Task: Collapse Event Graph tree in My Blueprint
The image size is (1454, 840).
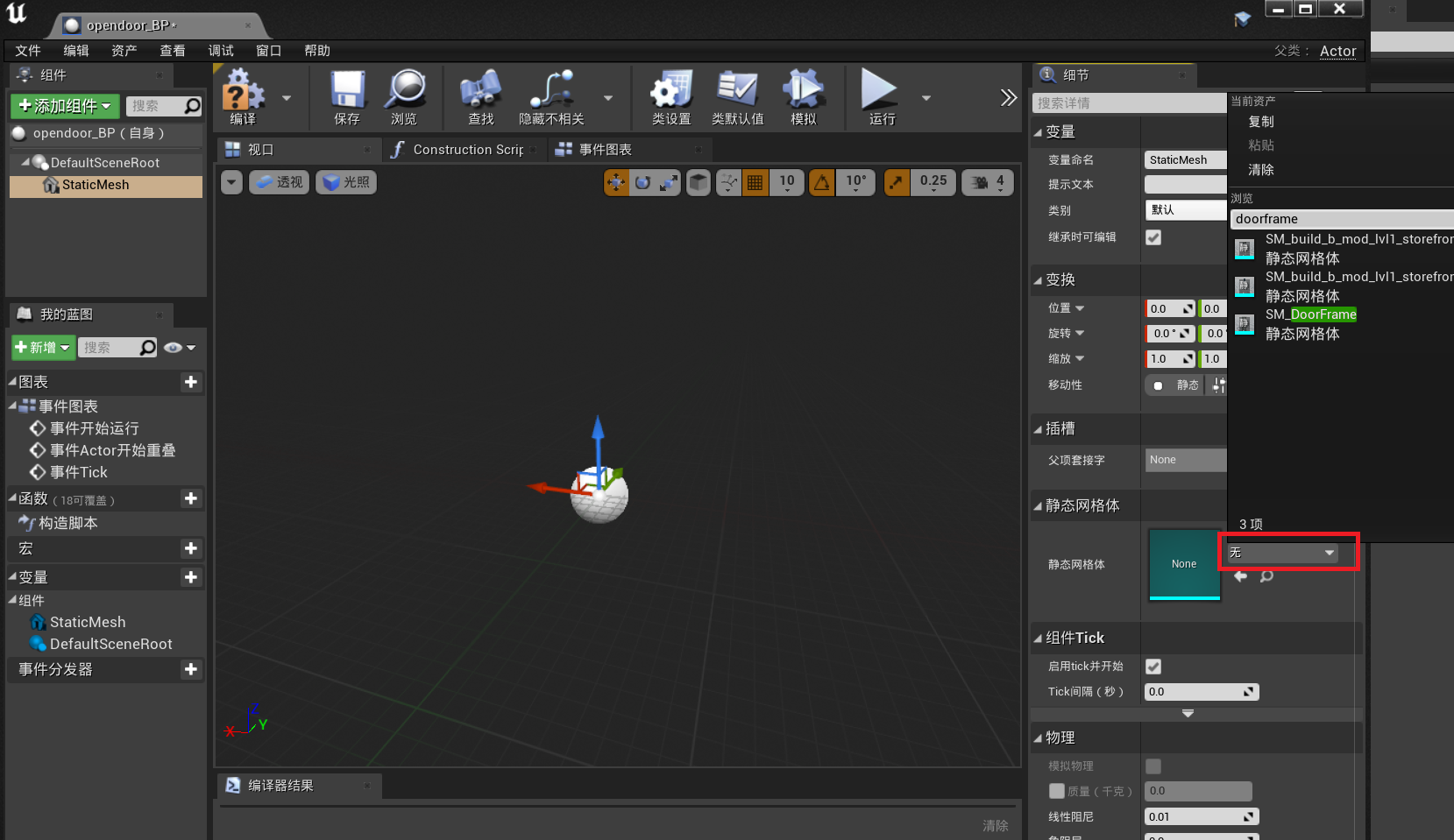Action: click(13, 406)
